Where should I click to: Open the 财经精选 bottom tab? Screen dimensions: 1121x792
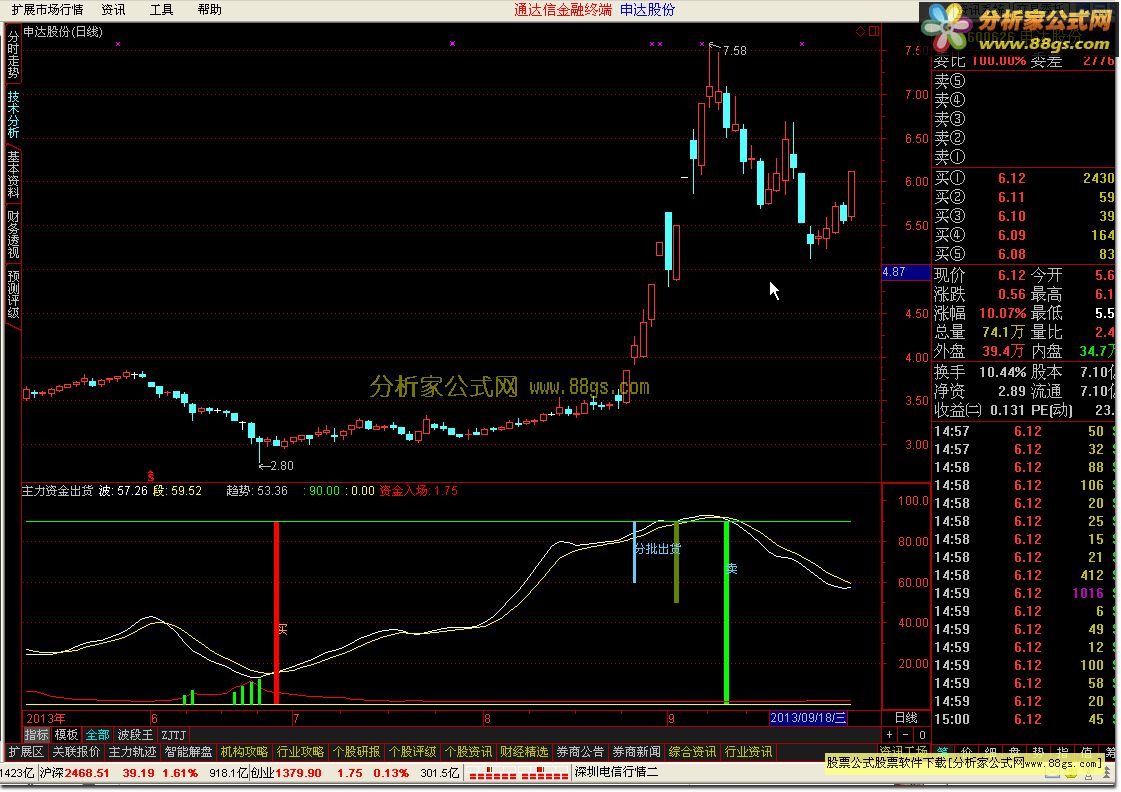(524, 752)
